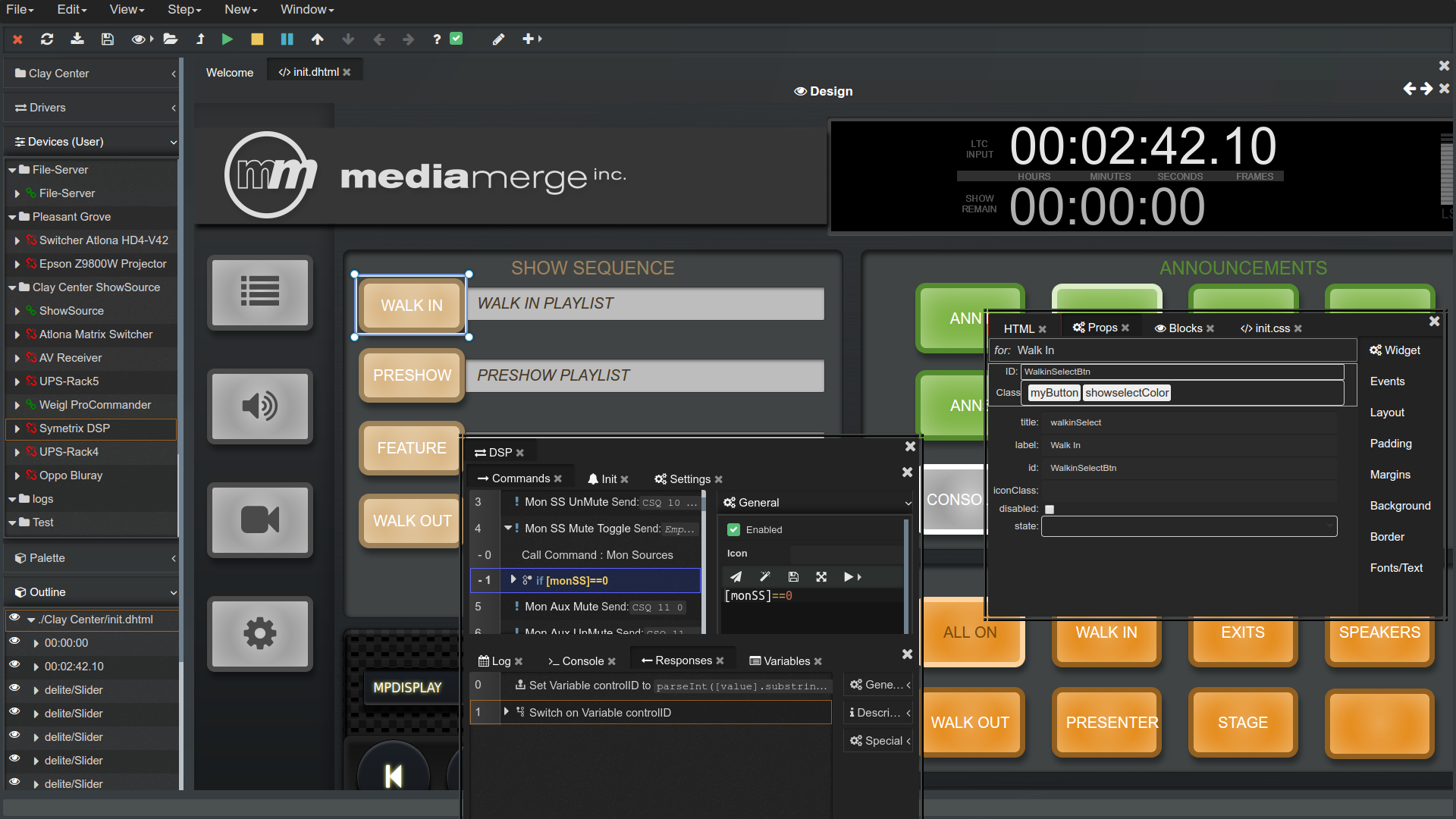Viewport: 1456px width, 819px height.
Task: Click the green play button in toolbar
Action: click(x=227, y=39)
